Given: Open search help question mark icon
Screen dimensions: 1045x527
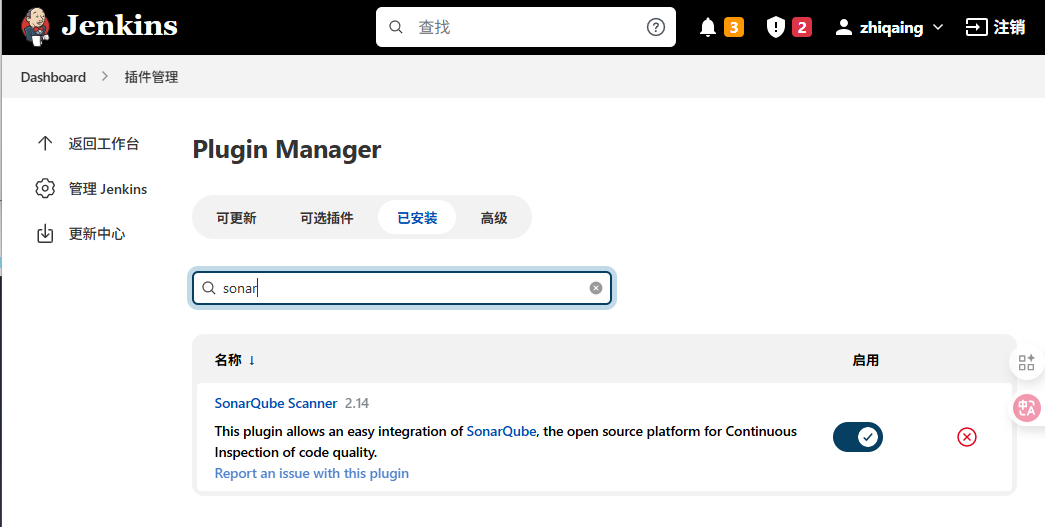Looking at the screenshot, I should click(x=656, y=27).
